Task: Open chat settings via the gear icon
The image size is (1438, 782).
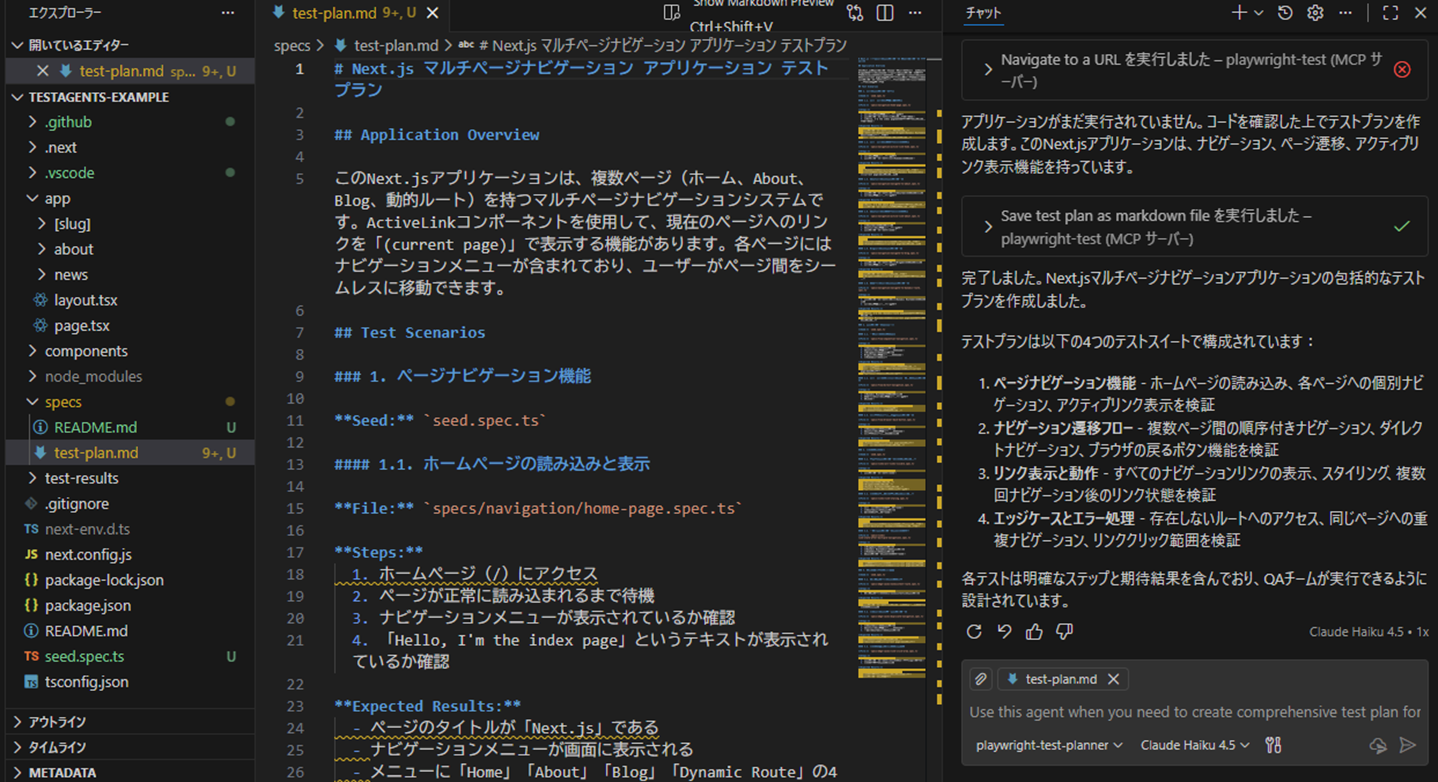Action: (x=1313, y=13)
